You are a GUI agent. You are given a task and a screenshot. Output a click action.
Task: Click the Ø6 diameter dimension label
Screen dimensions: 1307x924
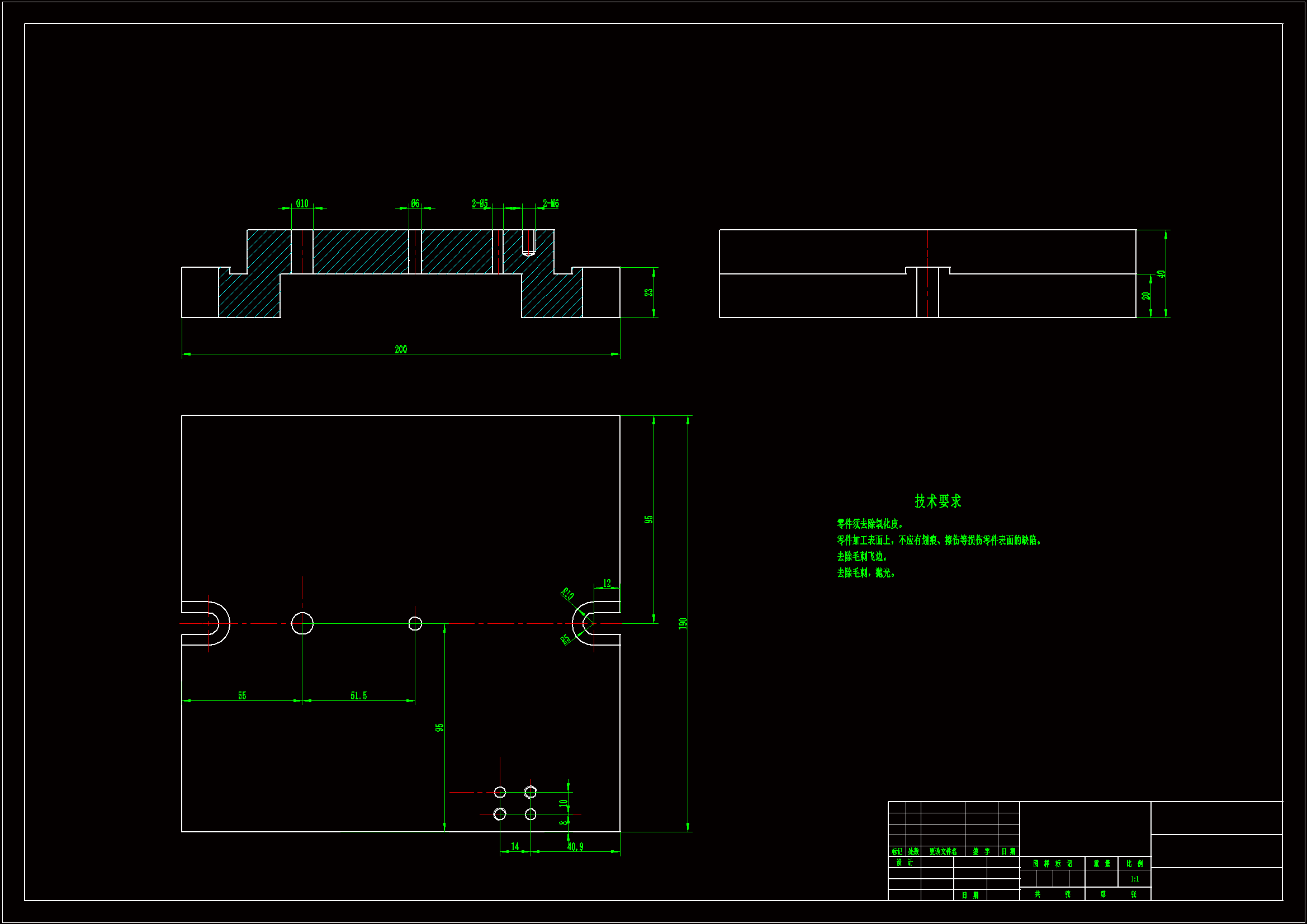415,203
